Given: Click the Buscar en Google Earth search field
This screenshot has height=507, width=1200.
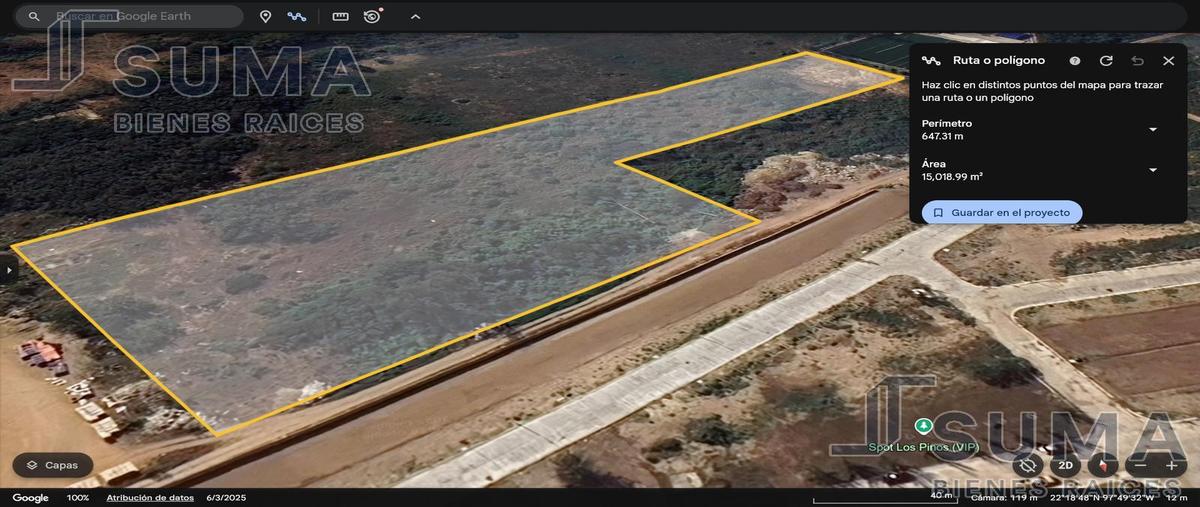Looking at the screenshot, I should (130, 16).
